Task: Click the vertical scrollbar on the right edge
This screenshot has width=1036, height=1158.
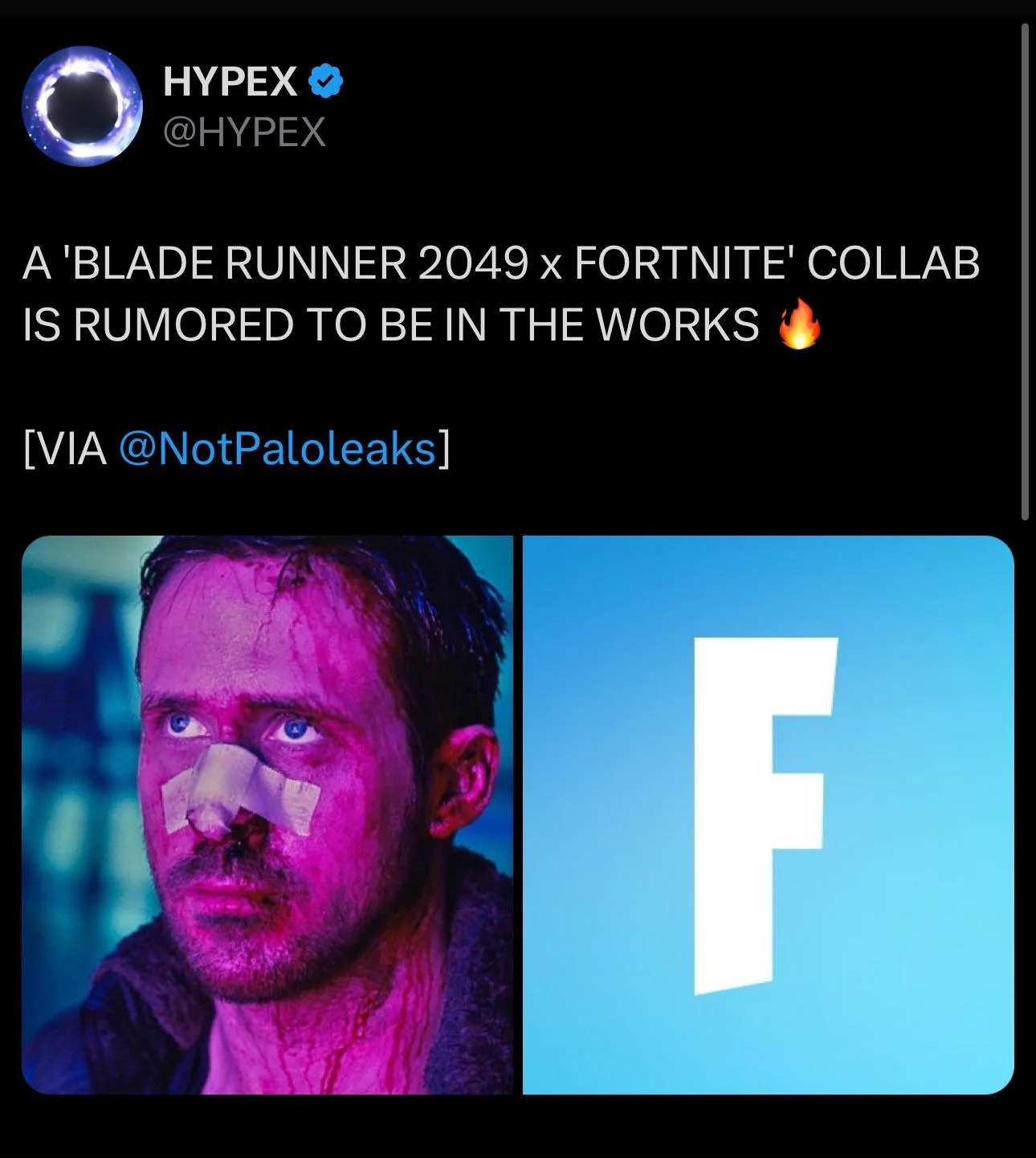Action: [1025, 271]
